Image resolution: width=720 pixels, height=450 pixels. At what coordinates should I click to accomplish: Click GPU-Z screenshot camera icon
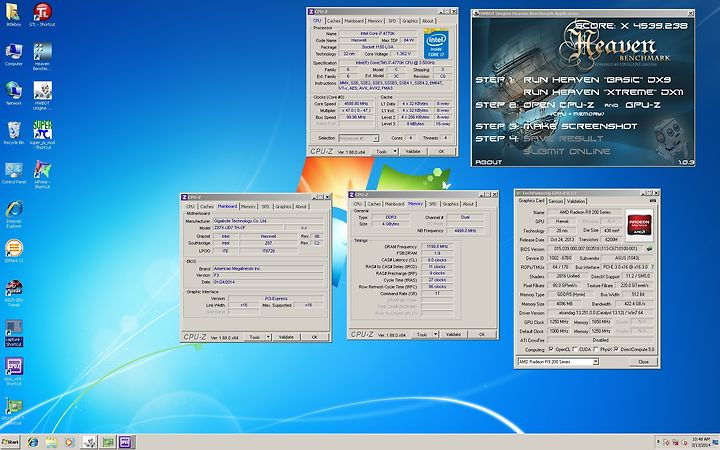point(653,201)
